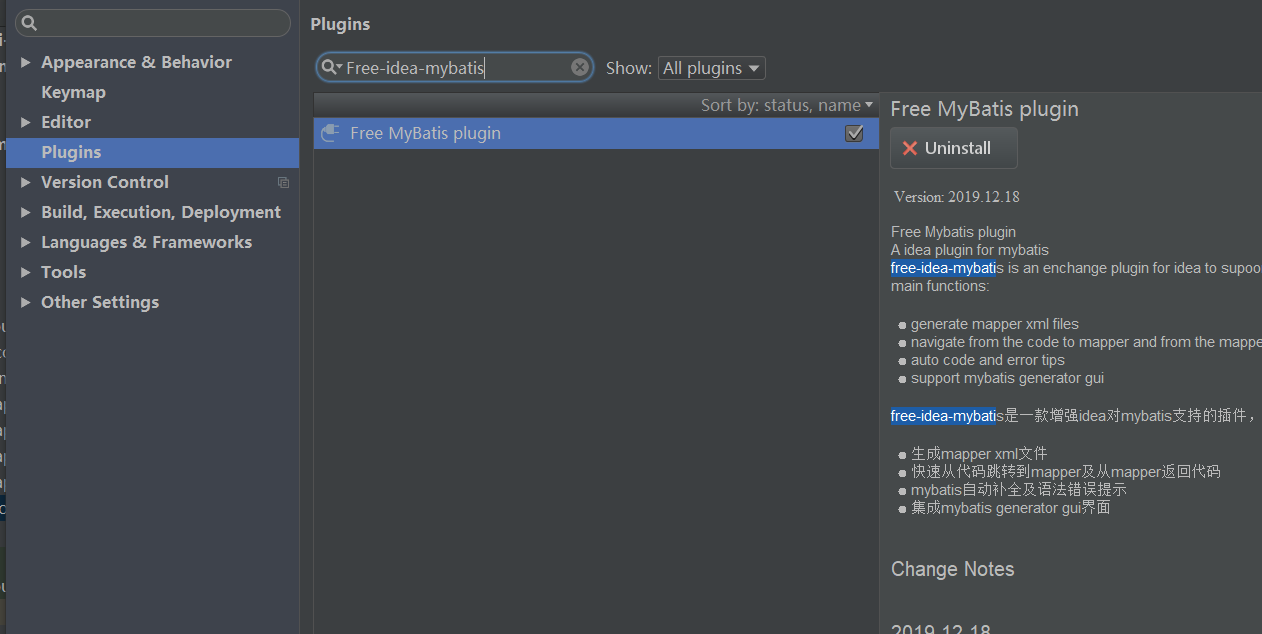This screenshot has height=634, width=1262.
Task: Open the Show All plugins dropdown
Action: point(712,68)
